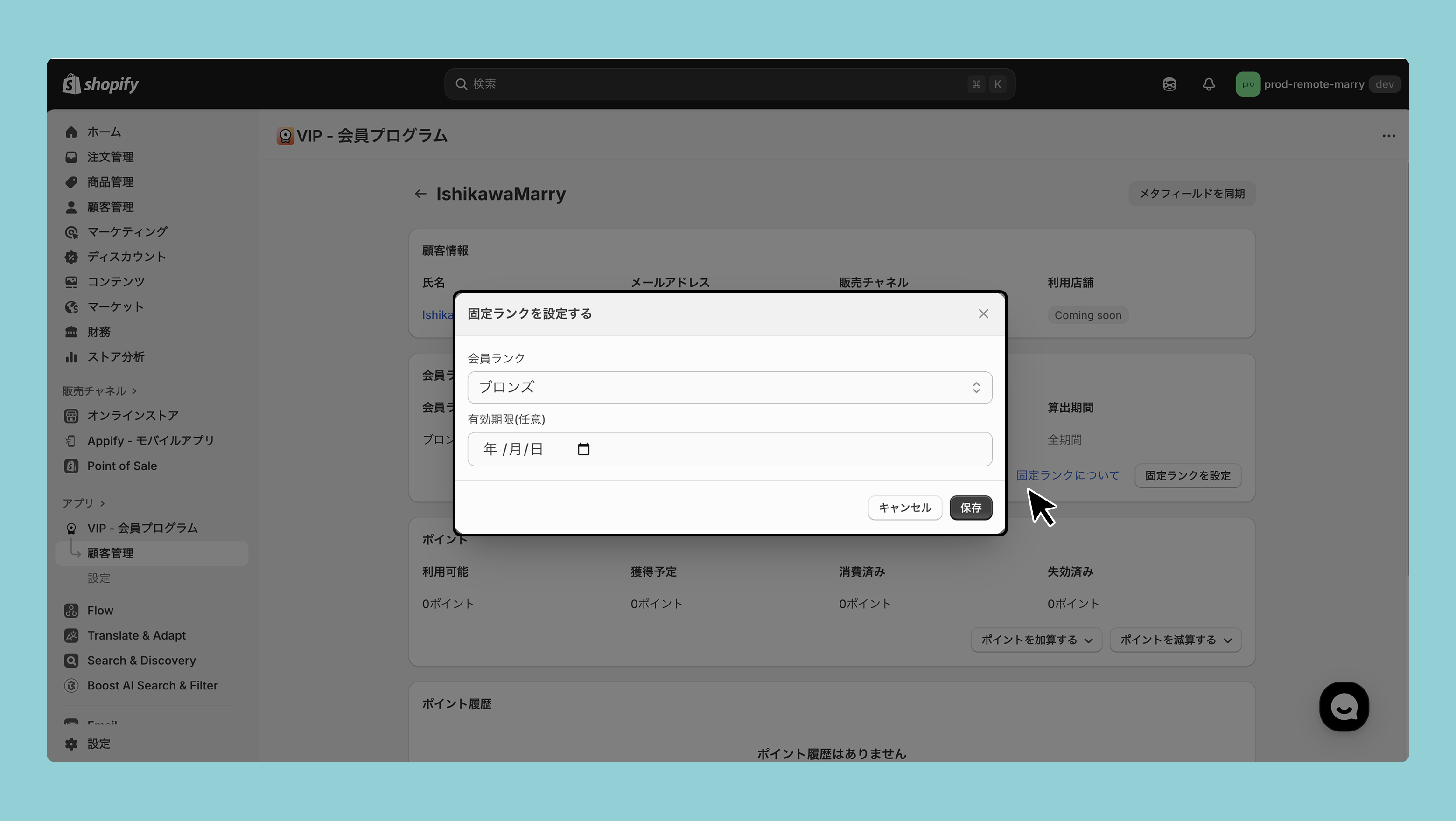Click the 保存 save button

pyautogui.click(x=971, y=508)
